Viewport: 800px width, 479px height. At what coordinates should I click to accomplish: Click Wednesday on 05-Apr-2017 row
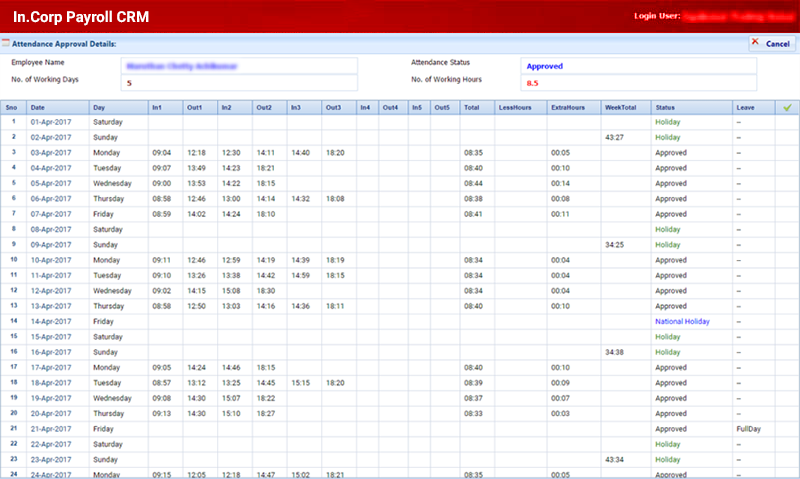[x=112, y=183]
